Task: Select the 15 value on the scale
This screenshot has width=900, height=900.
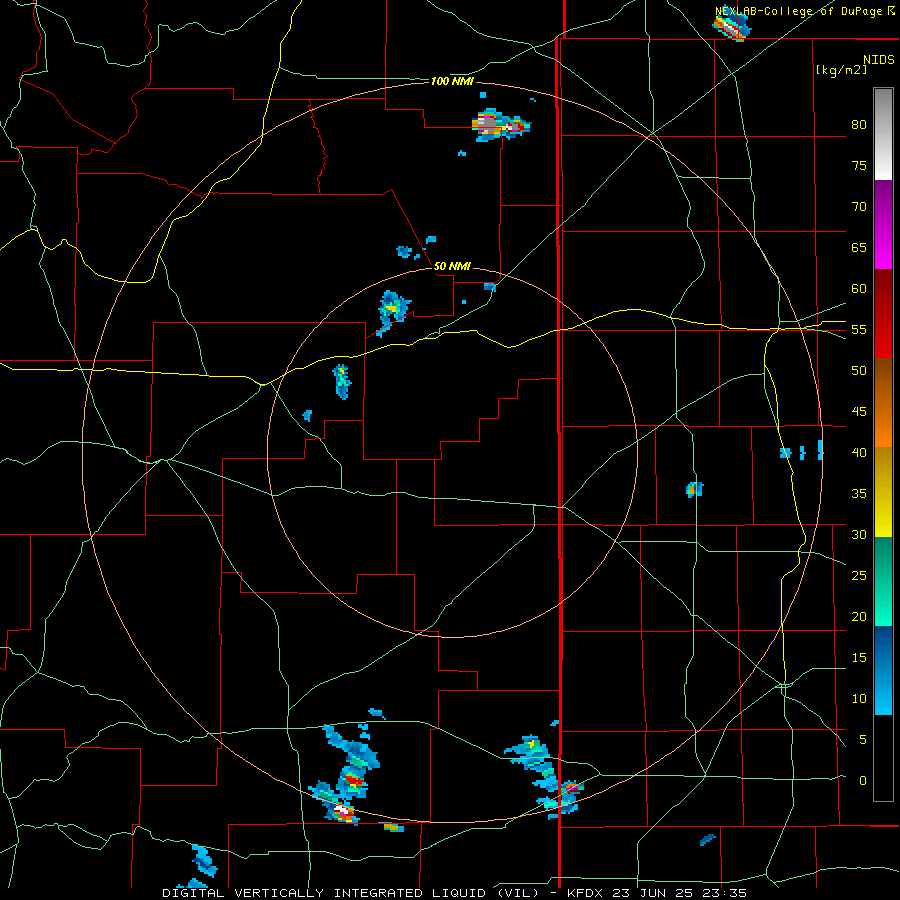Action: click(859, 658)
